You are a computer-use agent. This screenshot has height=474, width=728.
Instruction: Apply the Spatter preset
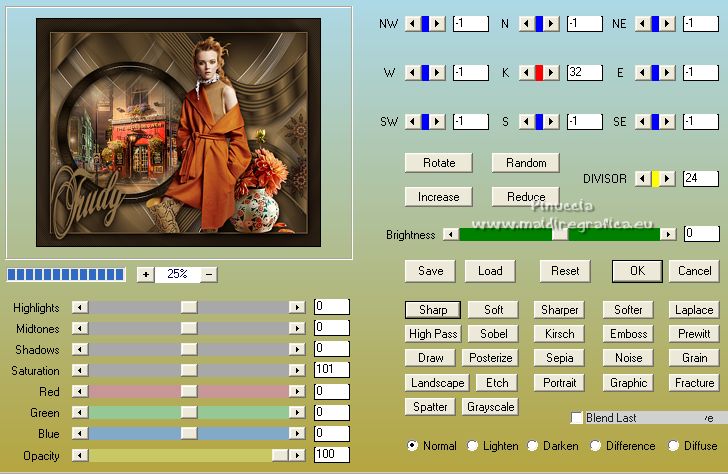(x=430, y=407)
